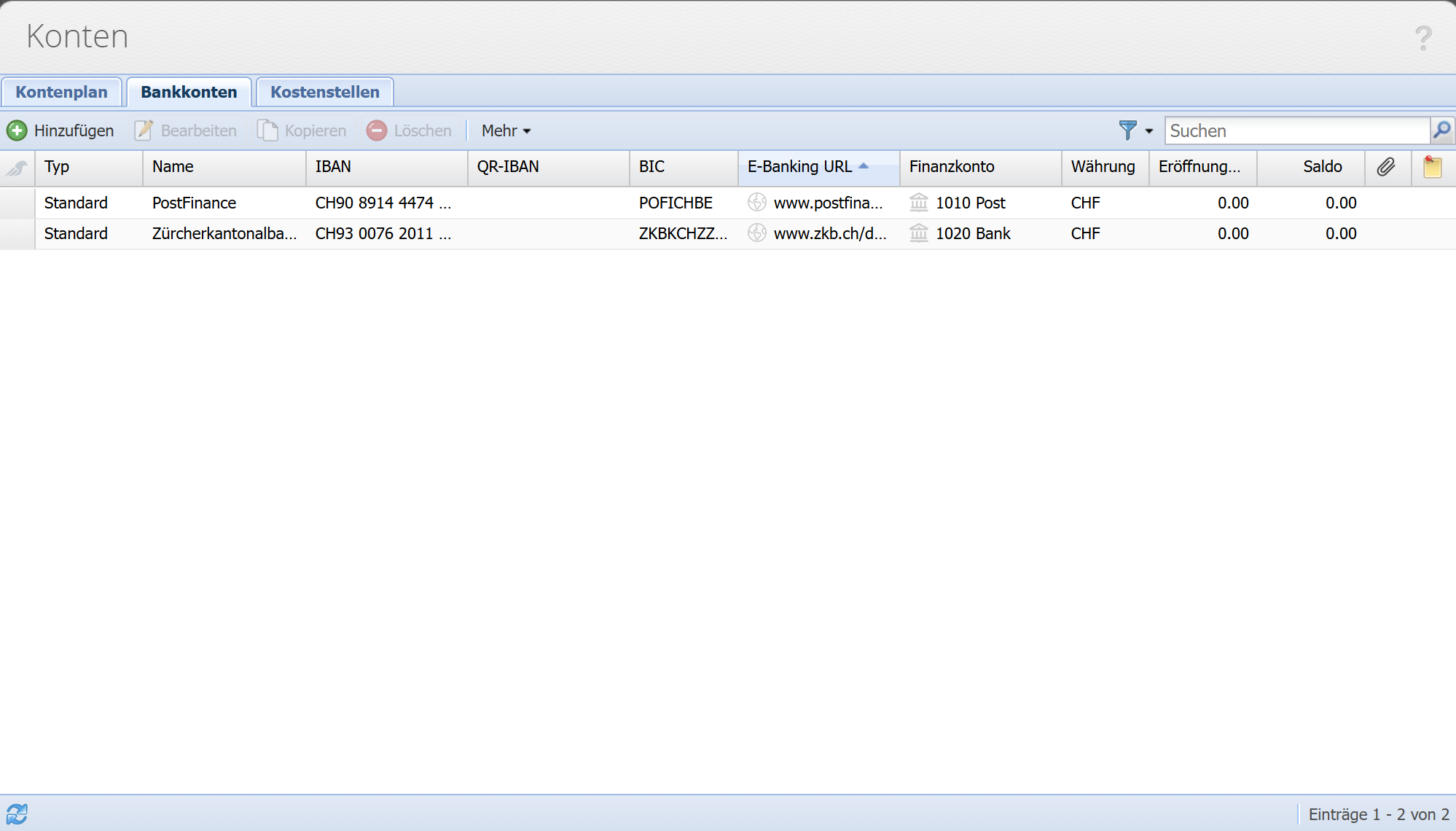Click the refresh icon in status bar
Image resolution: width=1456 pixels, height=831 pixels.
pos(17,814)
